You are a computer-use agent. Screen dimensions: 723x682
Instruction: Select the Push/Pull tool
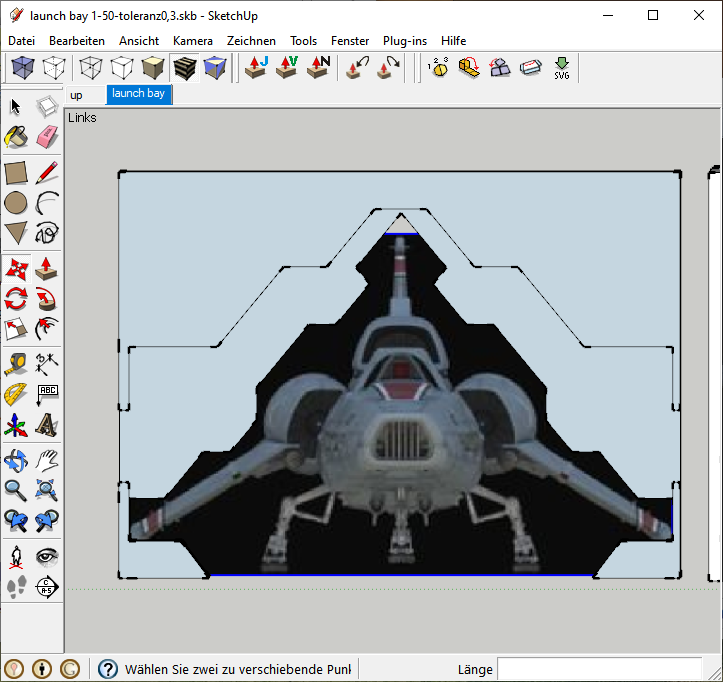[x=47, y=269]
